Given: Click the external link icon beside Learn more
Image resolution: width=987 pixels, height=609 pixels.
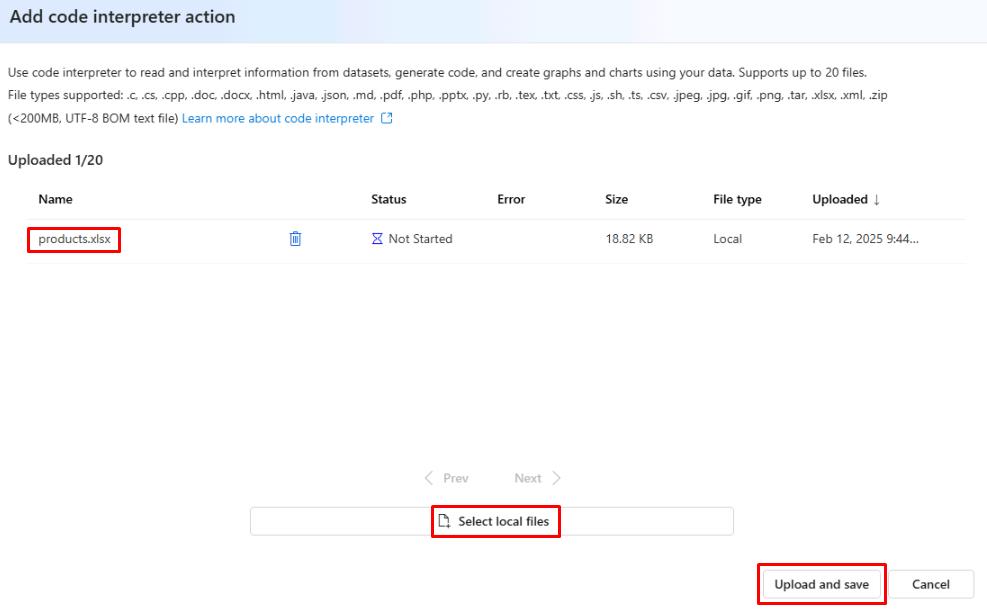Looking at the screenshot, I should (387, 119).
